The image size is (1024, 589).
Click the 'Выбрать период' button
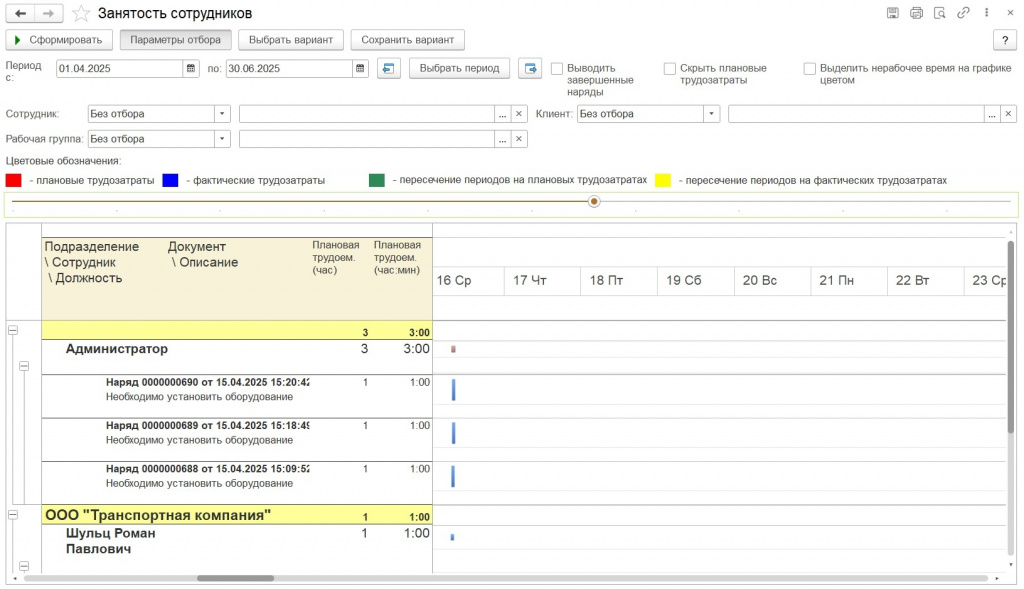coord(459,69)
